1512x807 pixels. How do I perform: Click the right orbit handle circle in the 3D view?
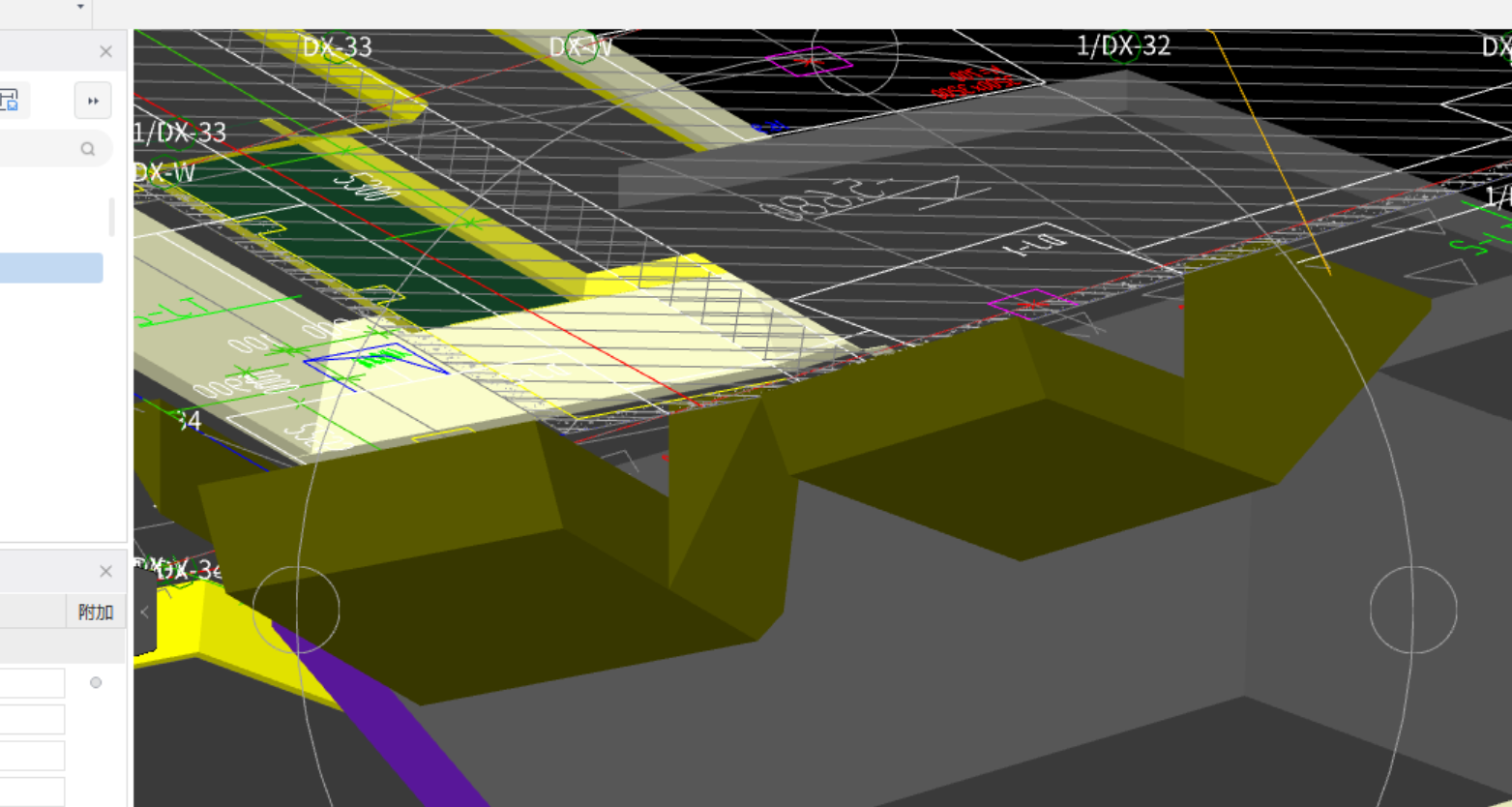tap(1413, 610)
